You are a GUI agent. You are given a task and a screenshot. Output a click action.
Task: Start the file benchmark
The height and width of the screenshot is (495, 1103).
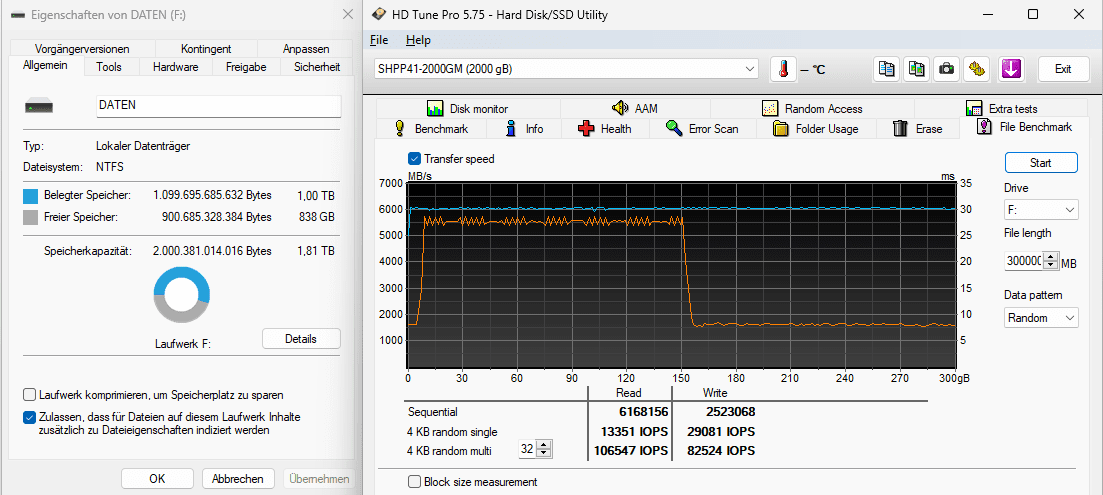tap(1040, 162)
